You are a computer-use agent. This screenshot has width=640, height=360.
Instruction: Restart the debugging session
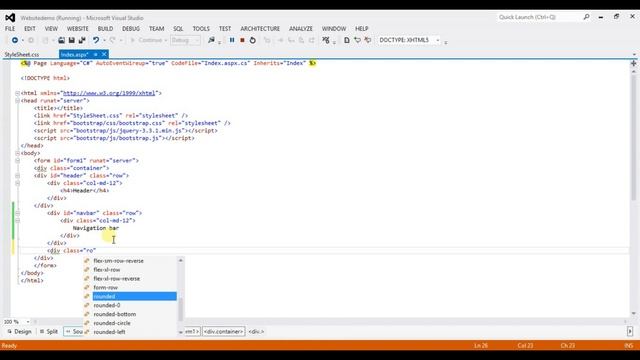click(x=253, y=40)
